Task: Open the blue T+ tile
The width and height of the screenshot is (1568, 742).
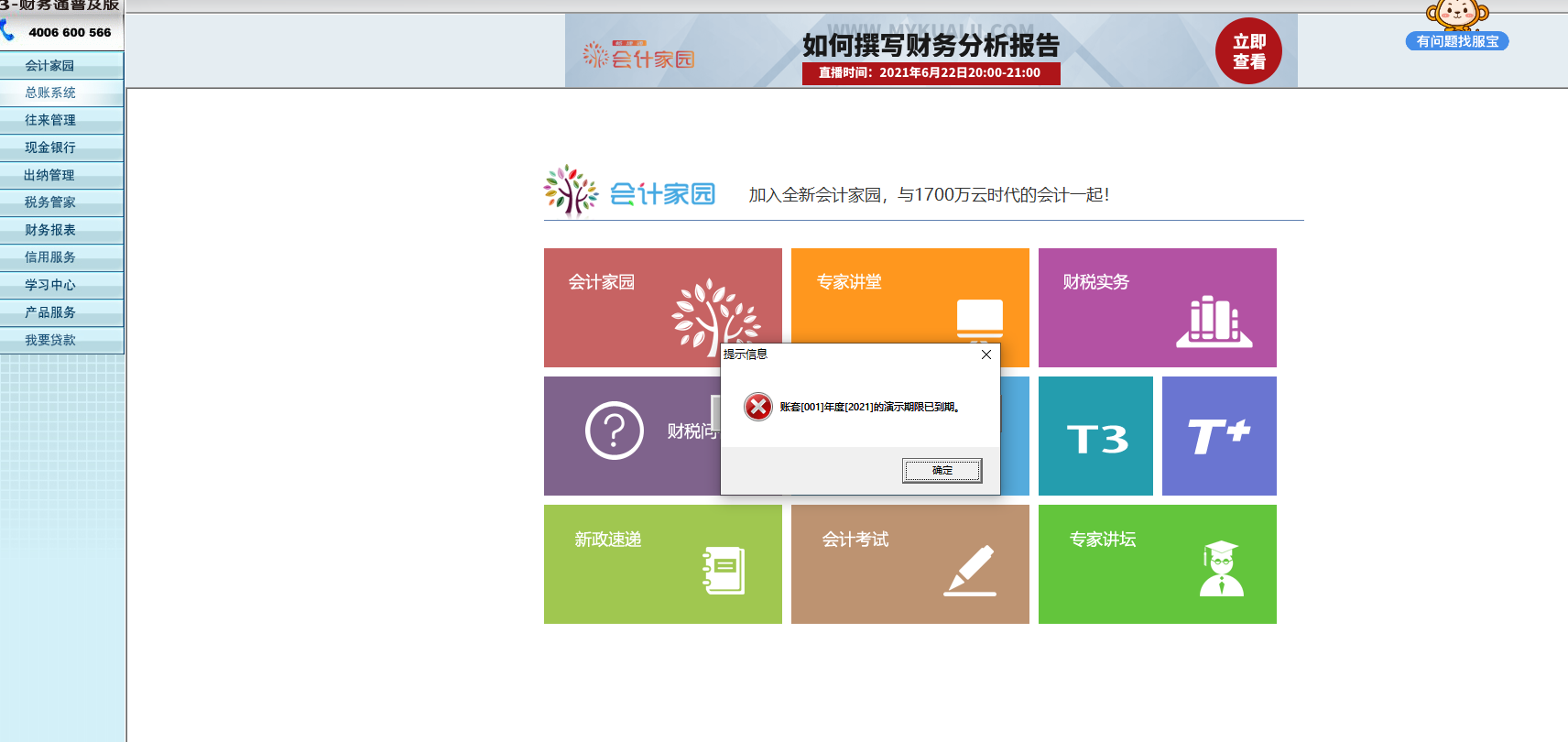Action: click(1219, 436)
